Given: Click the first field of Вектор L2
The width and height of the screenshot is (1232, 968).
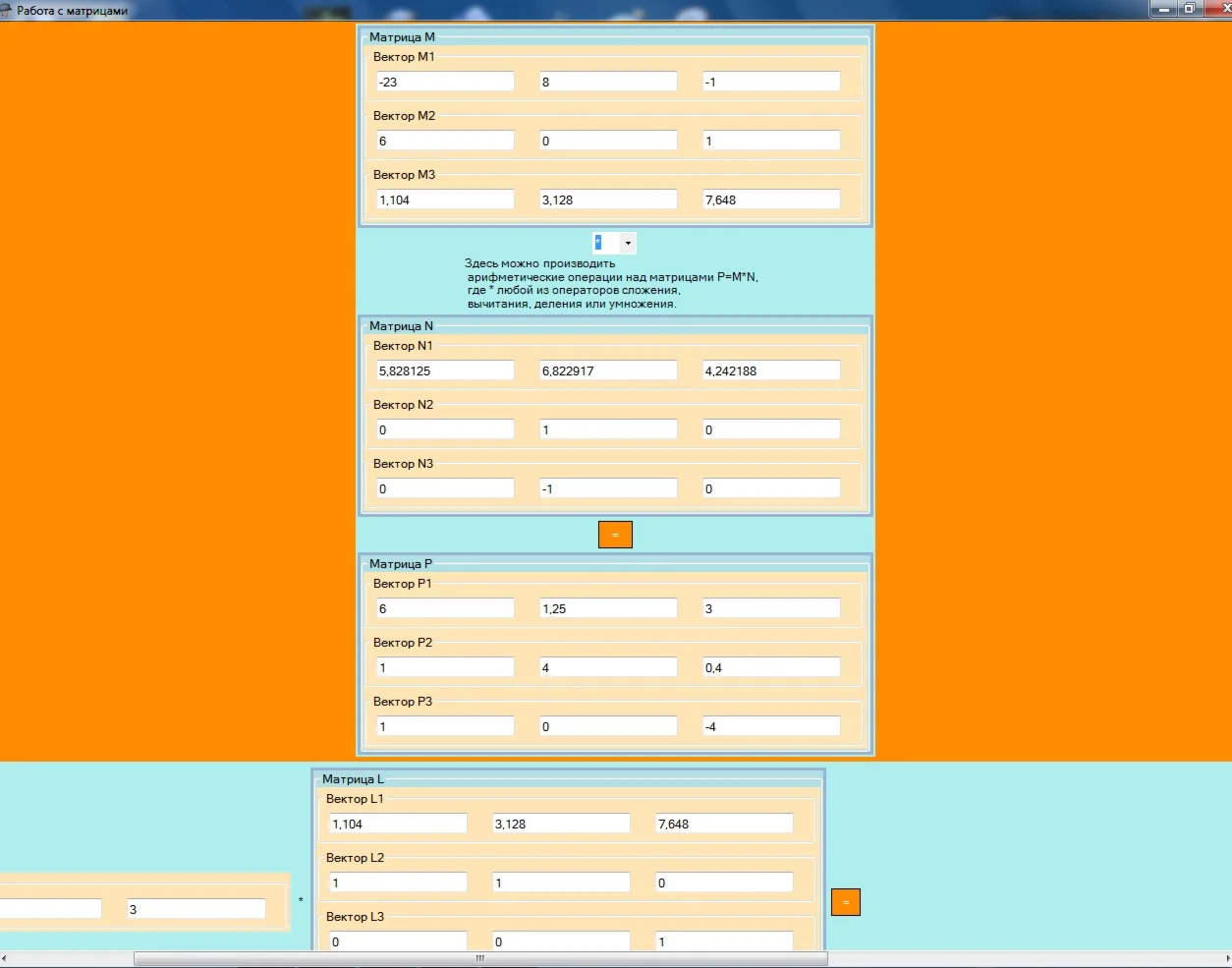Looking at the screenshot, I should [398, 883].
